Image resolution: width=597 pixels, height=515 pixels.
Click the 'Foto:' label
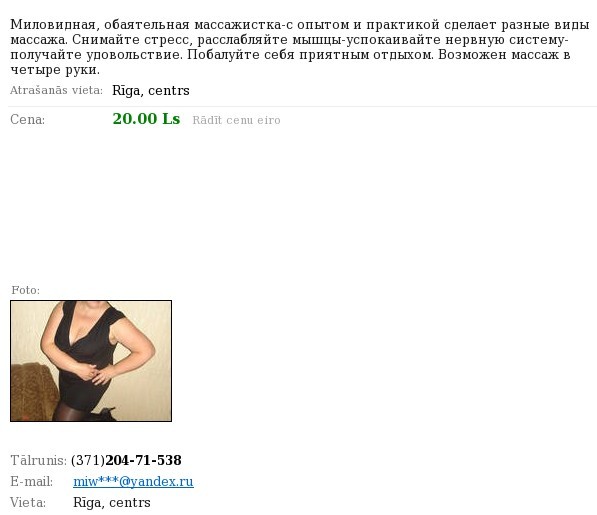point(26,290)
